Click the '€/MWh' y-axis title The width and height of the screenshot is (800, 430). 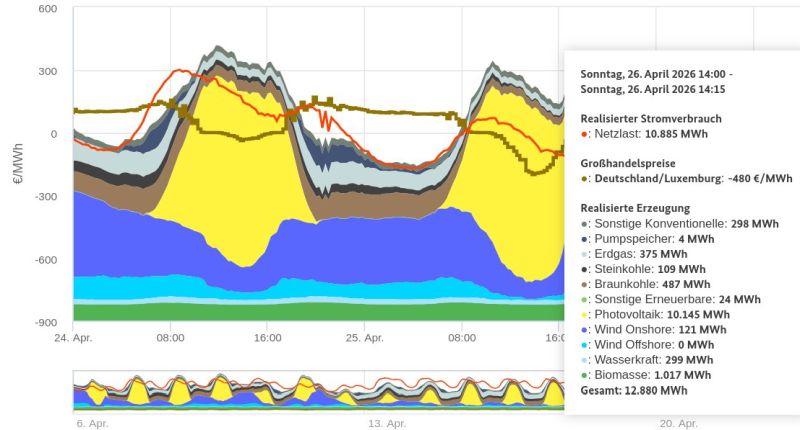(18, 164)
